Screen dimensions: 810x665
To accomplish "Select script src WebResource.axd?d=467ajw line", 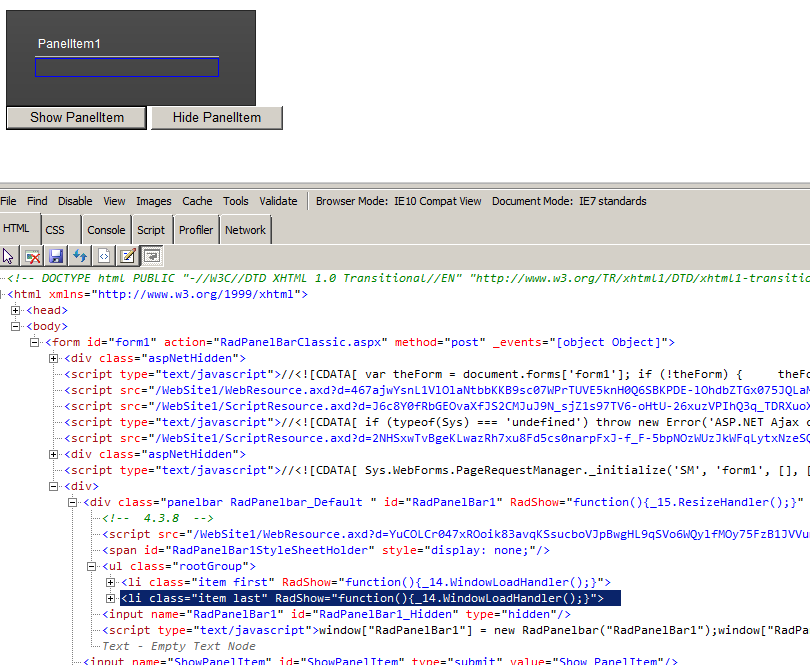I will pyautogui.click(x=437, y=391).
